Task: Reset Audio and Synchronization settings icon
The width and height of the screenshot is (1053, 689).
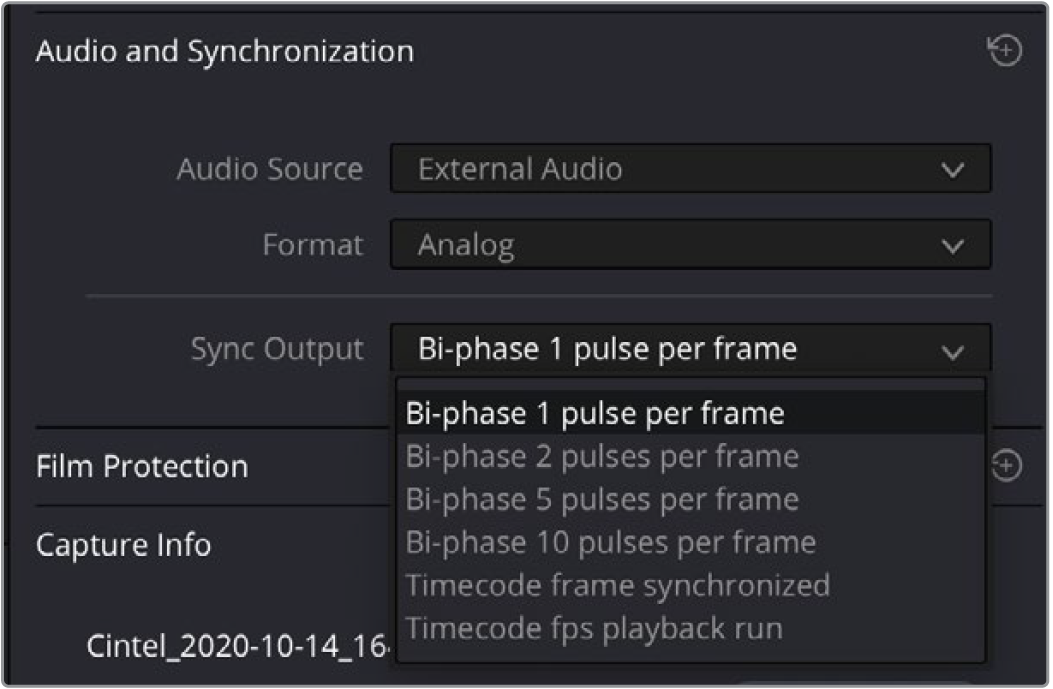Action: (x=1005, y=50)
